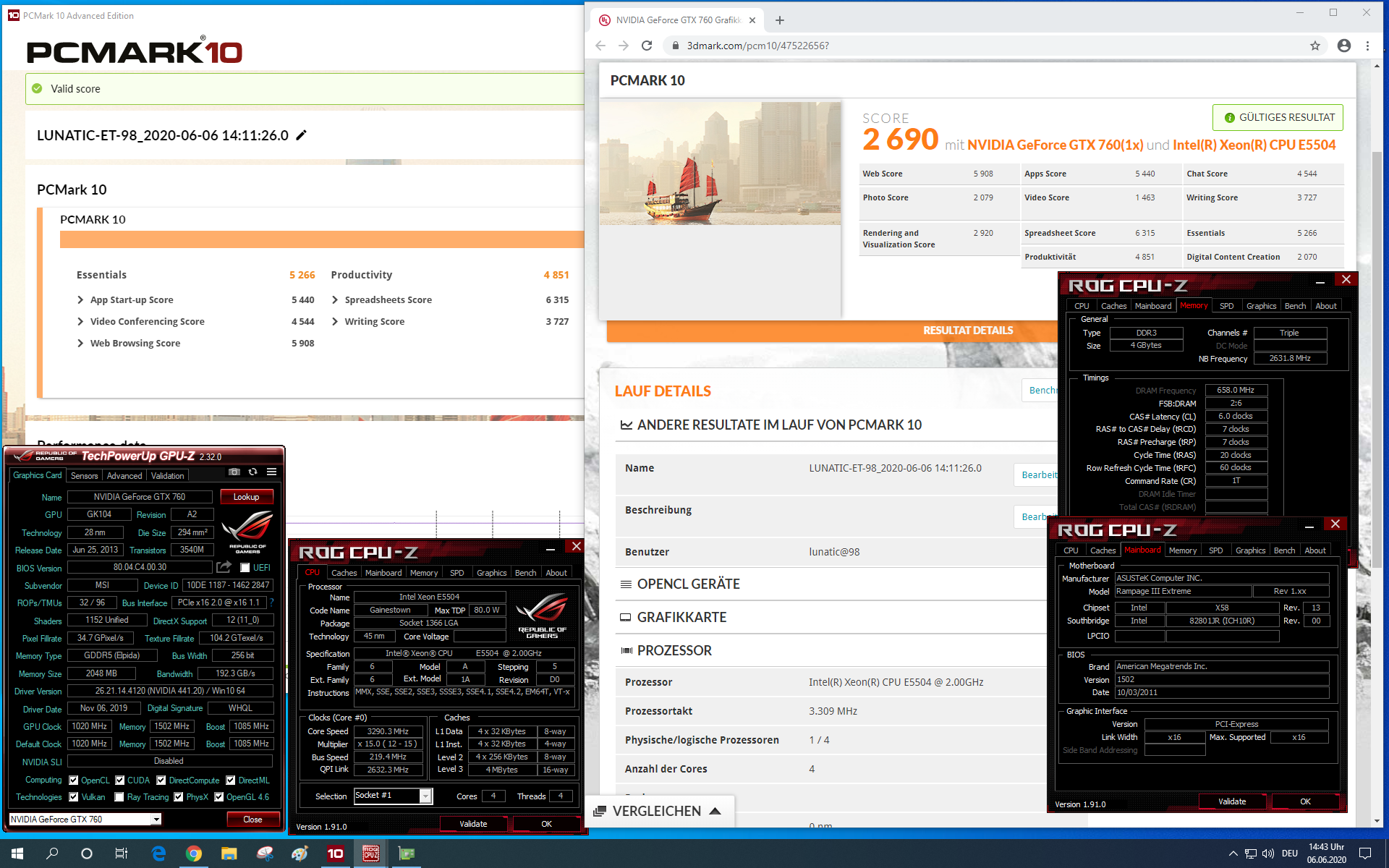Open the Validation tab in GPU-Z
Screen dimensions: 1389x868
[x=168, y=476]
